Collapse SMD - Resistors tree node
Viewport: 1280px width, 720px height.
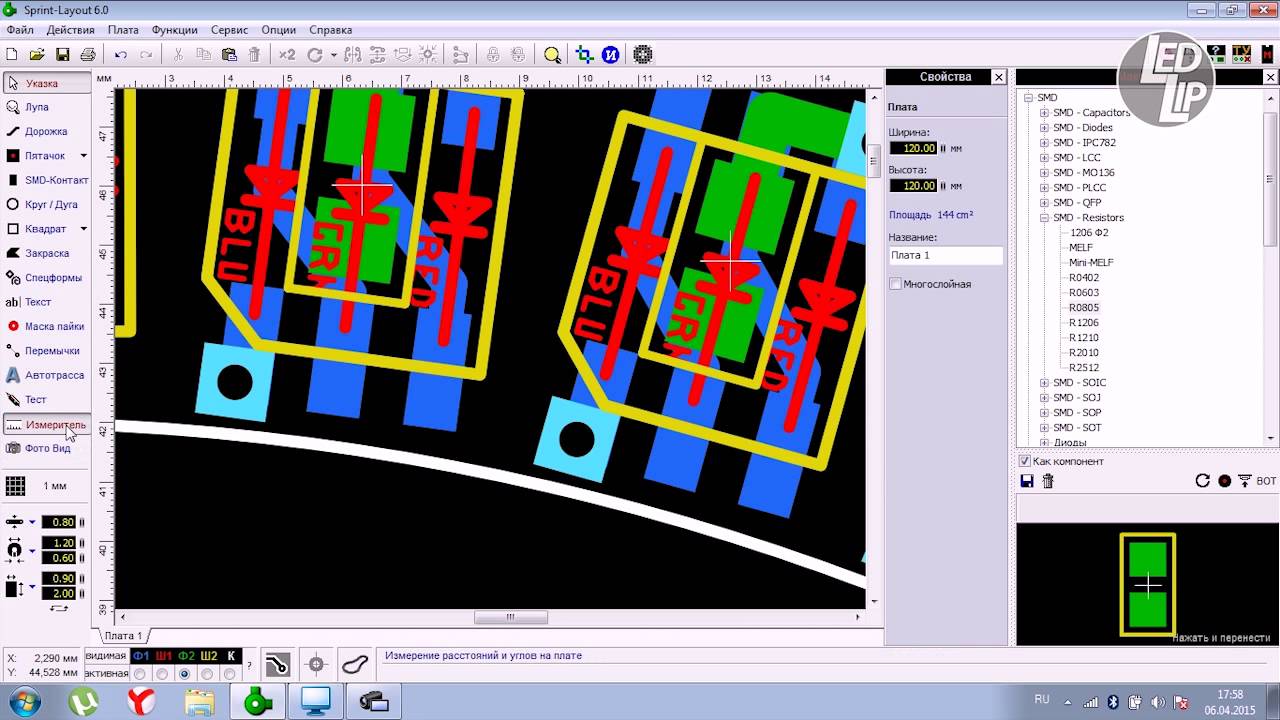[1044, 218]
